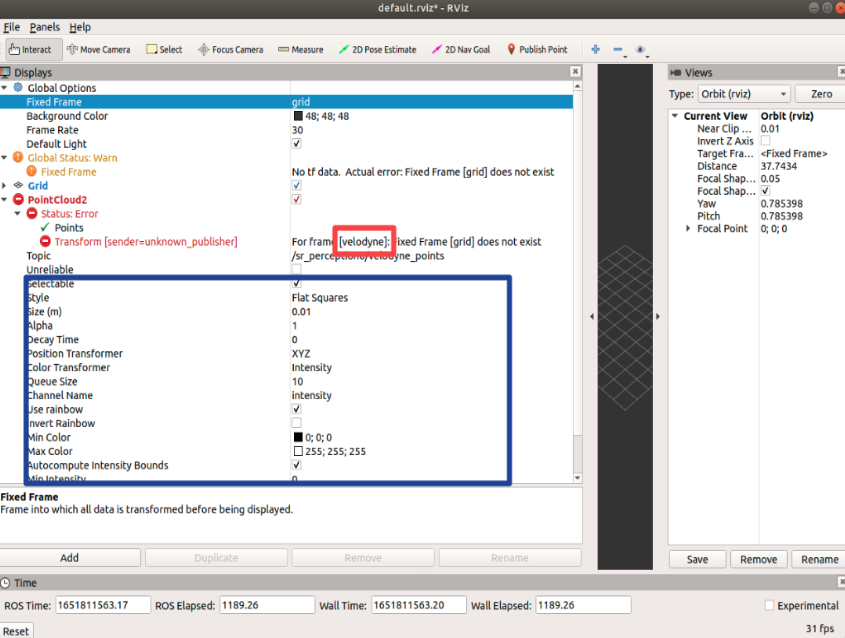Toggle the Grid display checkbox

click(x=296, y=185)
